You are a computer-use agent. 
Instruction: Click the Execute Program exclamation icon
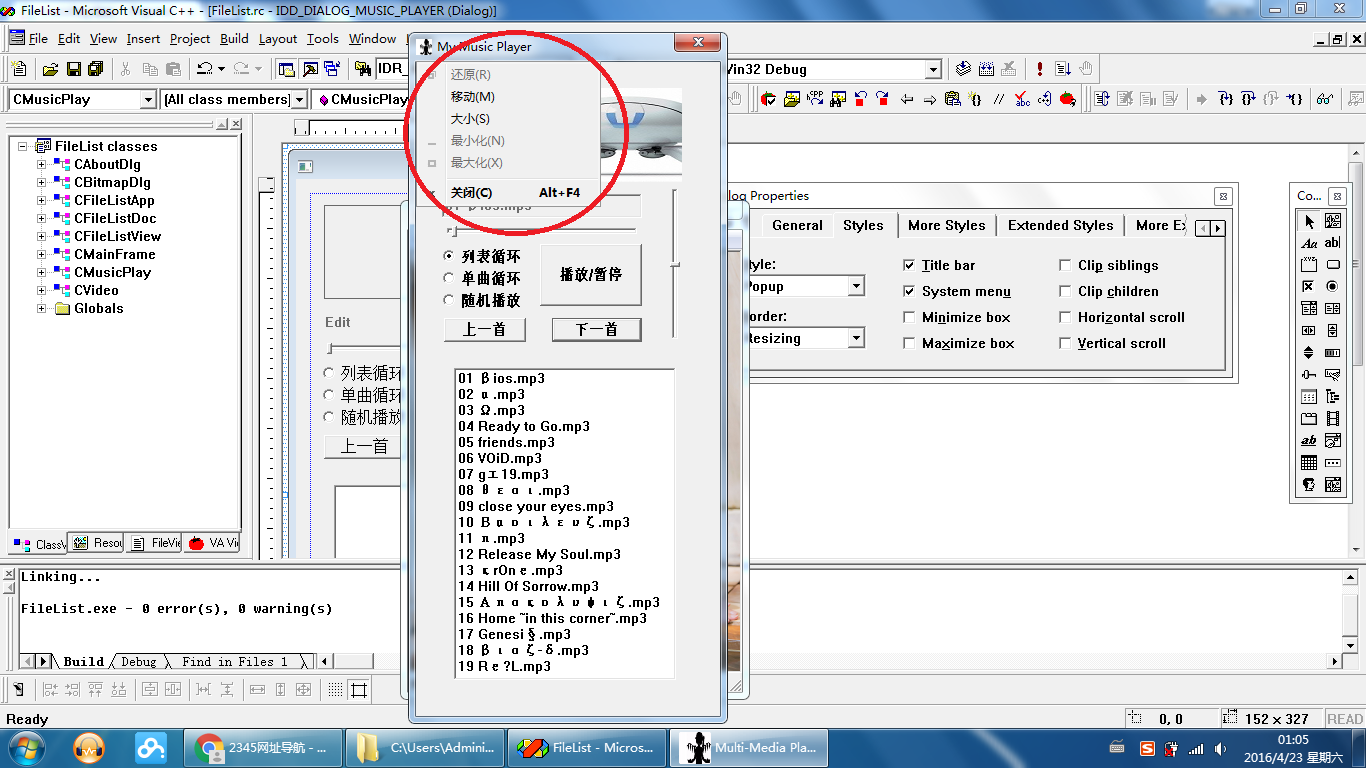pyautogui.click(x=1040, y=69)
